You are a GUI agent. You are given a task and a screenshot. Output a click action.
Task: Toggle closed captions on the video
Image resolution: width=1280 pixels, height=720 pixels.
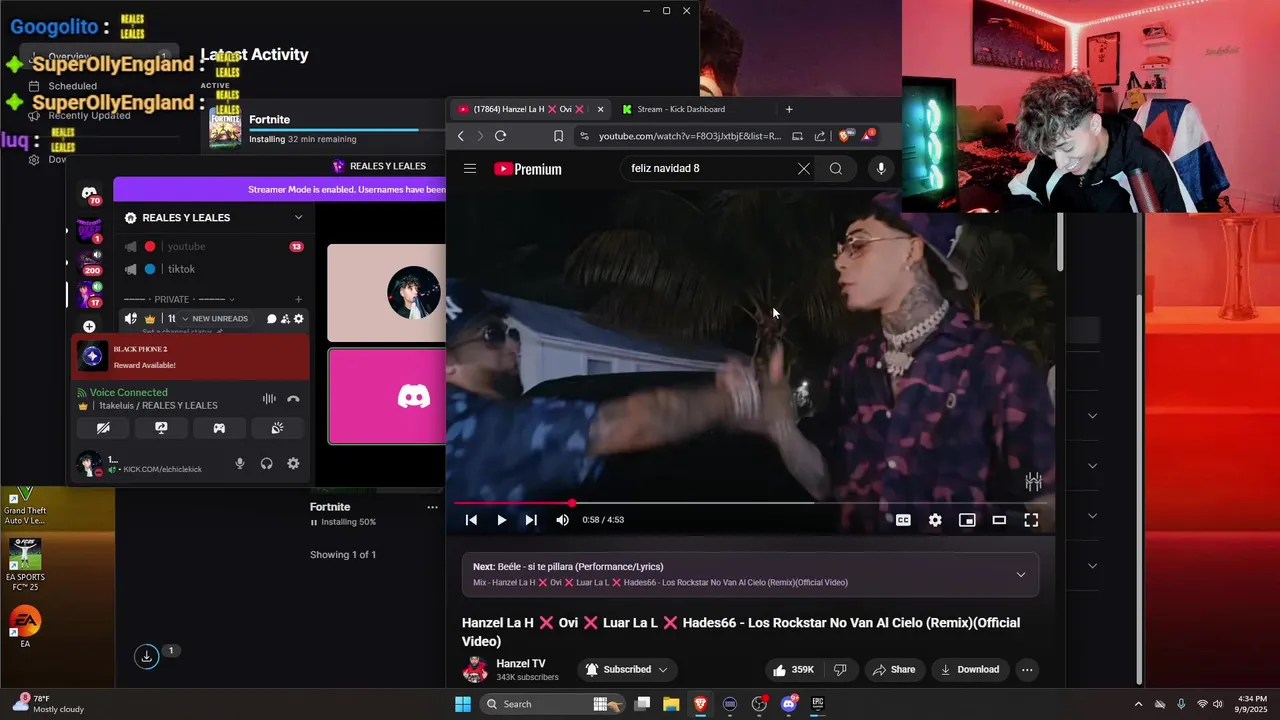click(x=903, y=520)
